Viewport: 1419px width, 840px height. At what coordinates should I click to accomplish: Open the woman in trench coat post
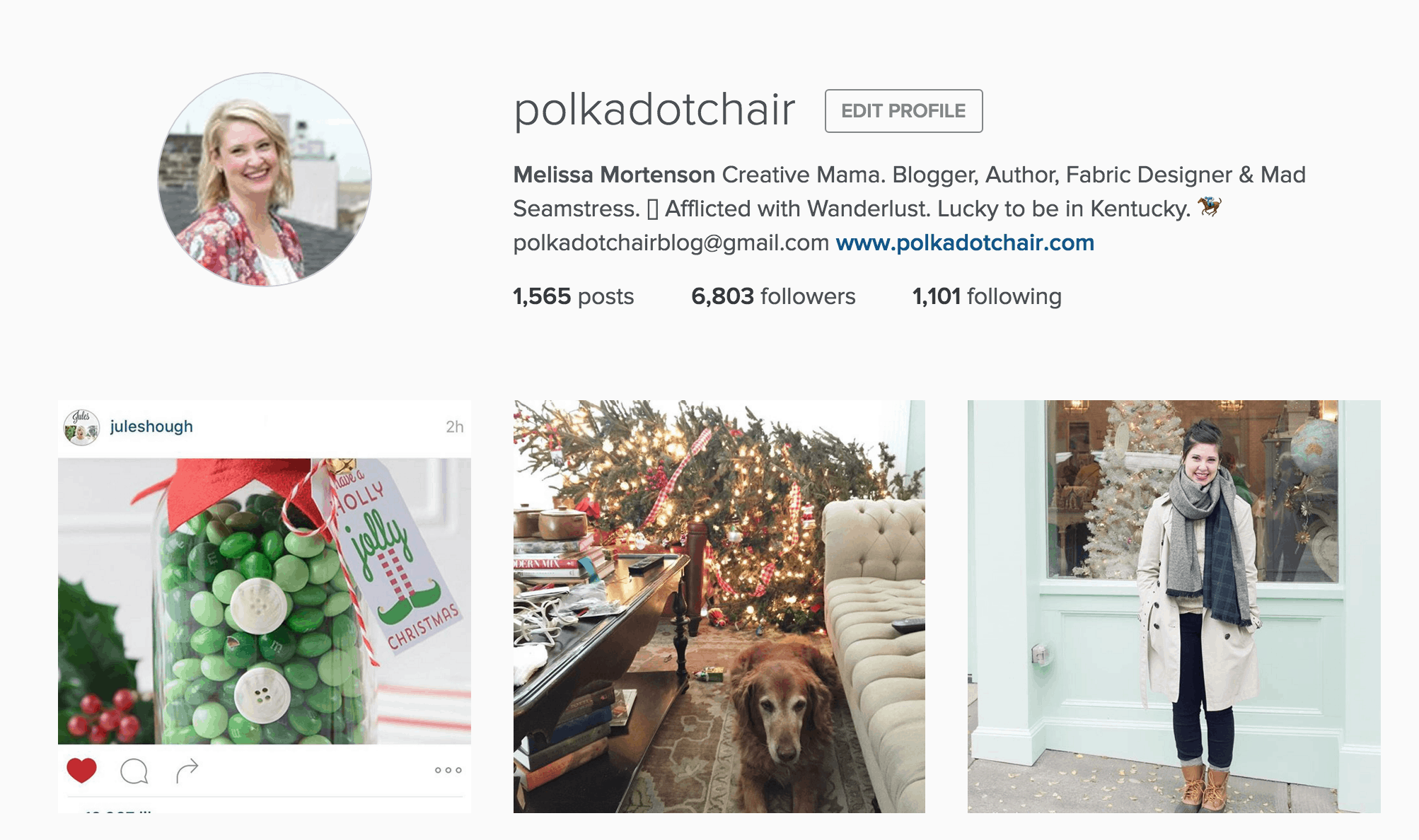(x=1174, y=607)
